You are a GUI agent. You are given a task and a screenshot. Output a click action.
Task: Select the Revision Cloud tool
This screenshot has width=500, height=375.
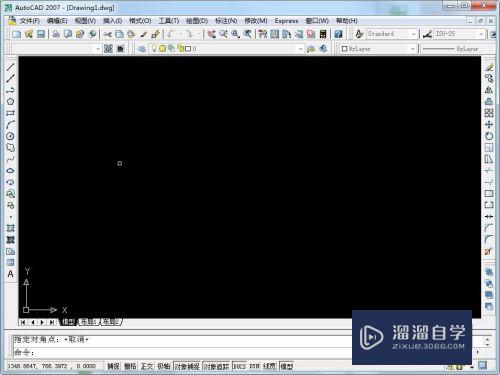(10, 148)
